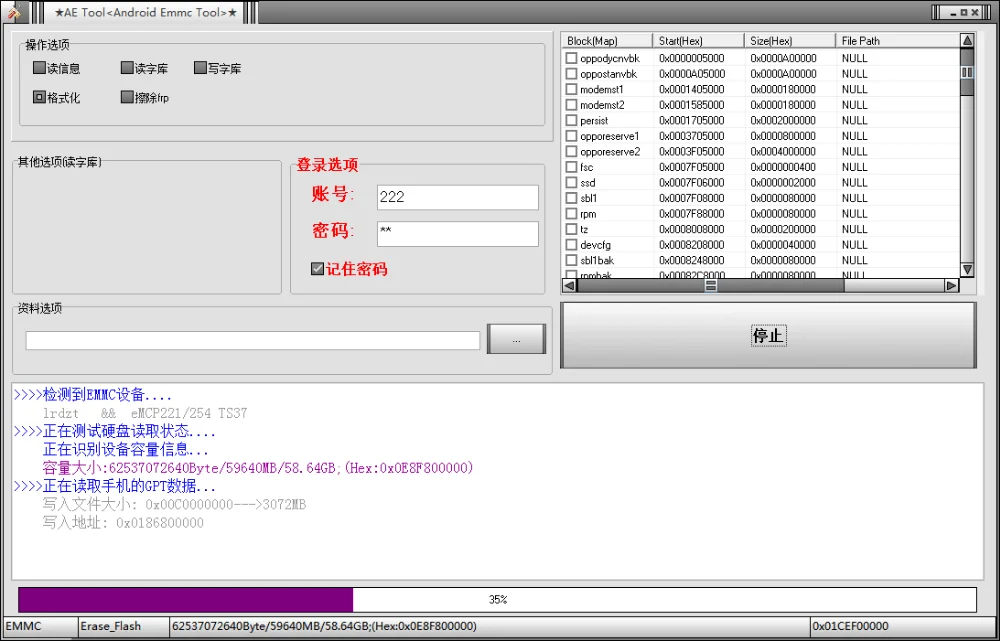The height and width of the screenshot is (641, 1000).
Task: Check the opporeserve1 partition checkbox
Action: pos(571,136)
